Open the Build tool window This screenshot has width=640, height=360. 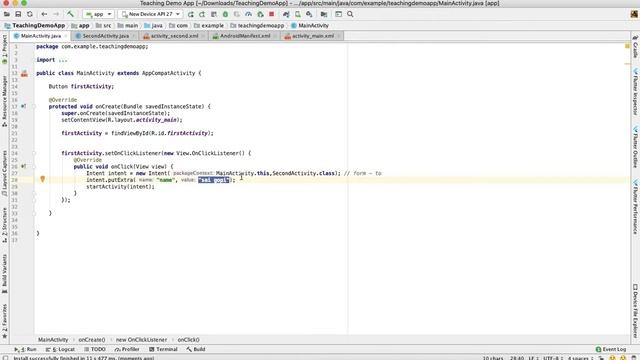(x=196, y=349)
